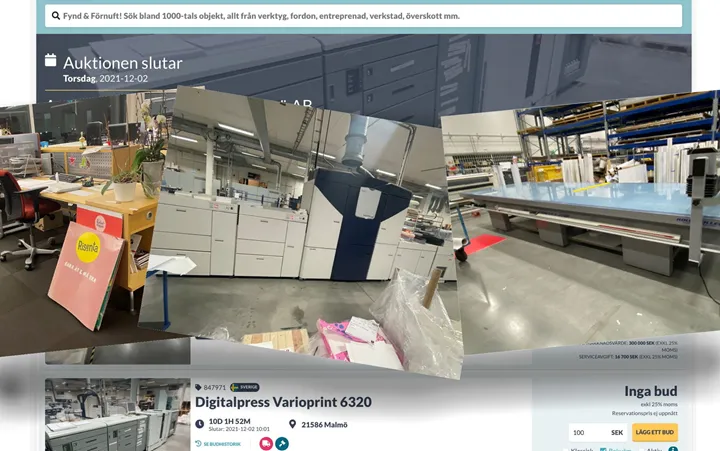The height and width of the screenshot is (451, 720).
Task: Open the Varioprint listing thumbnail
Action: pos(117,415)
